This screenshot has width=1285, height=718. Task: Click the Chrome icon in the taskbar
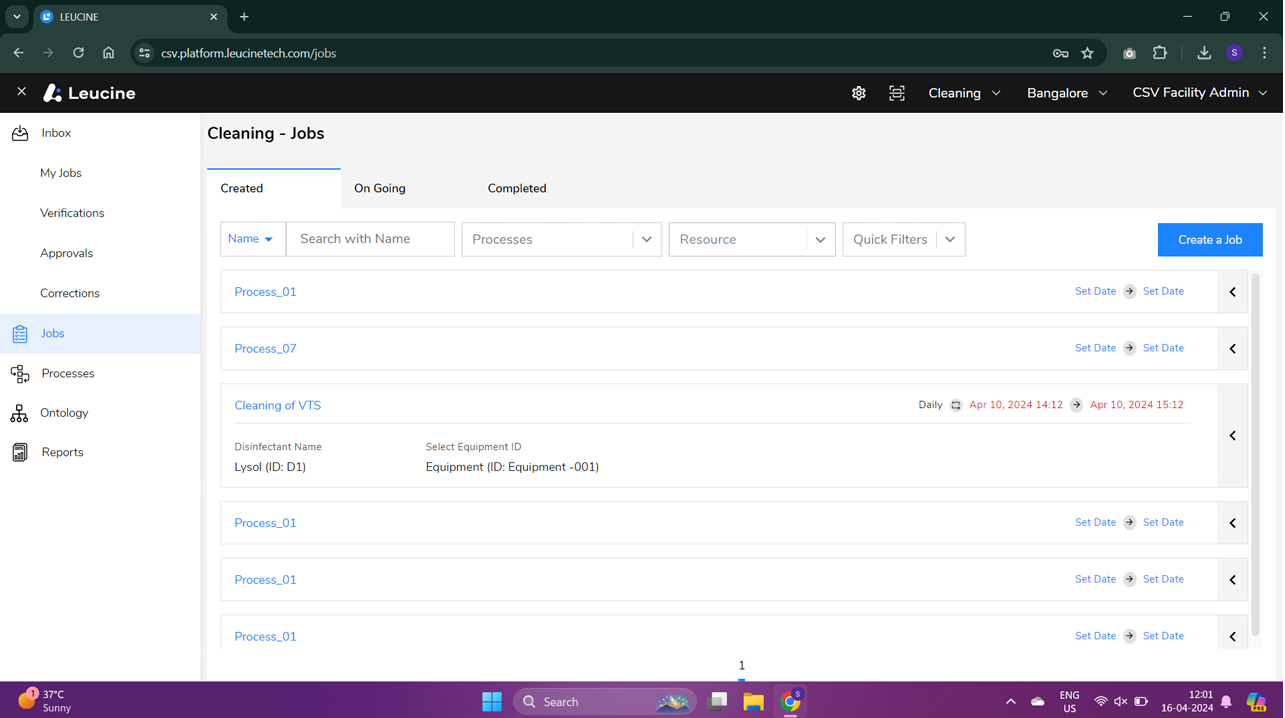click(x=791, y=701)
